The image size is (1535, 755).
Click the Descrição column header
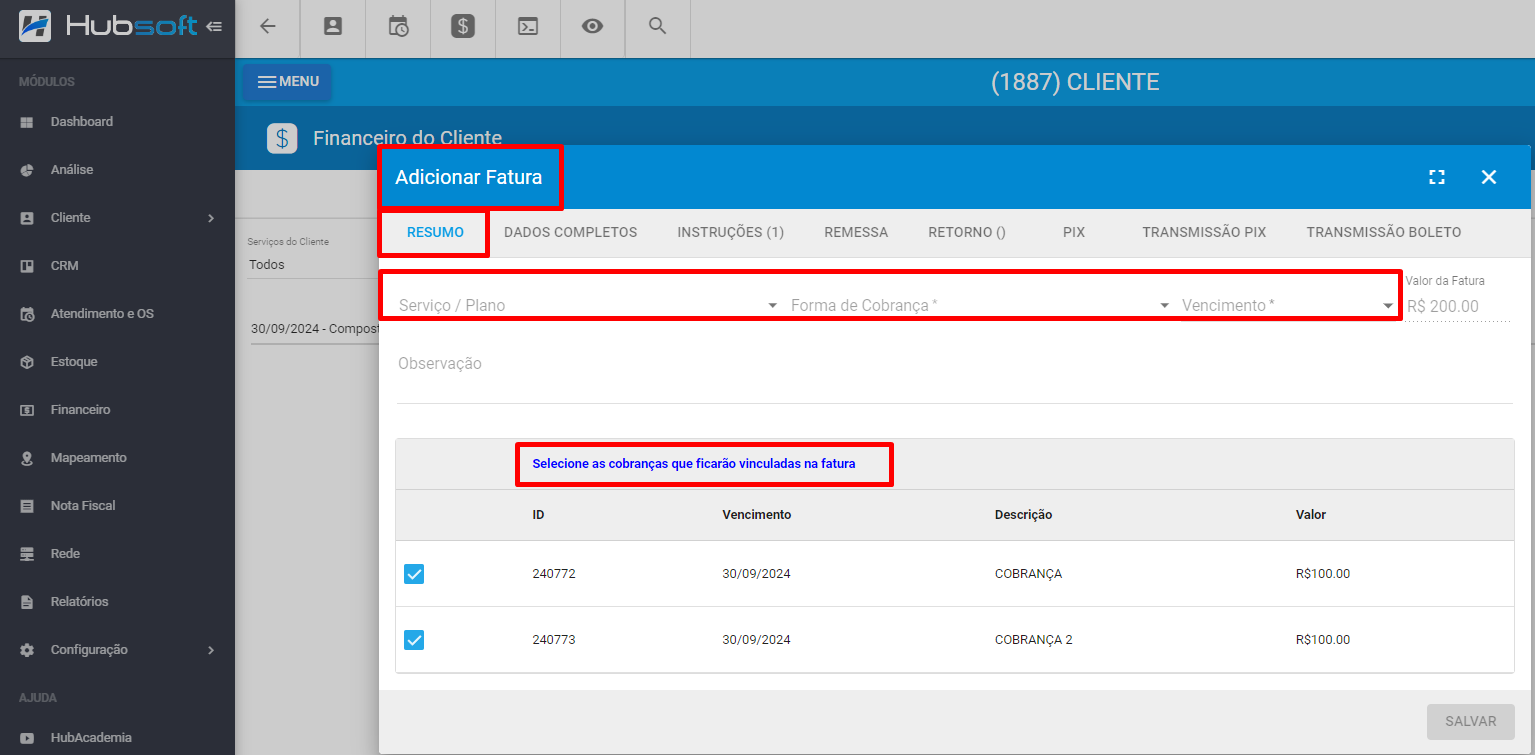click(x=1023, y=515)
